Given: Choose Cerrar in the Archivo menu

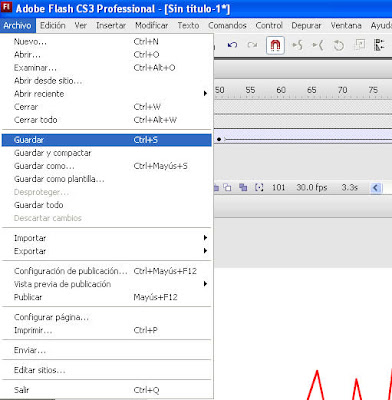Looking at the screenshot, I should [x=107, y=107].
